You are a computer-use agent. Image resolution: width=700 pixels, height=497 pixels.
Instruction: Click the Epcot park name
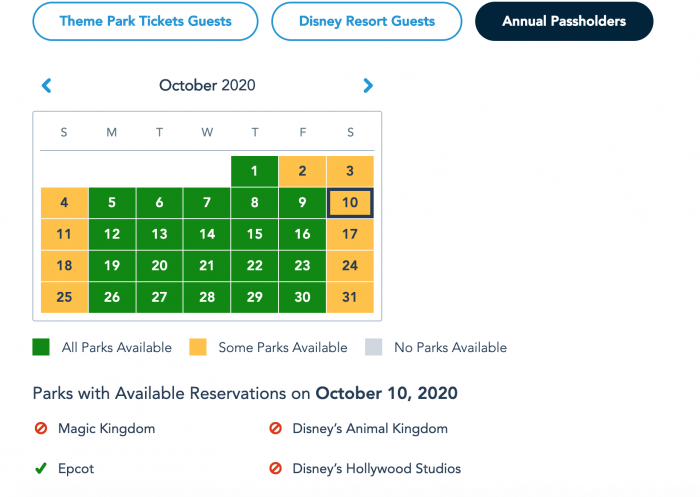(76, 468)
